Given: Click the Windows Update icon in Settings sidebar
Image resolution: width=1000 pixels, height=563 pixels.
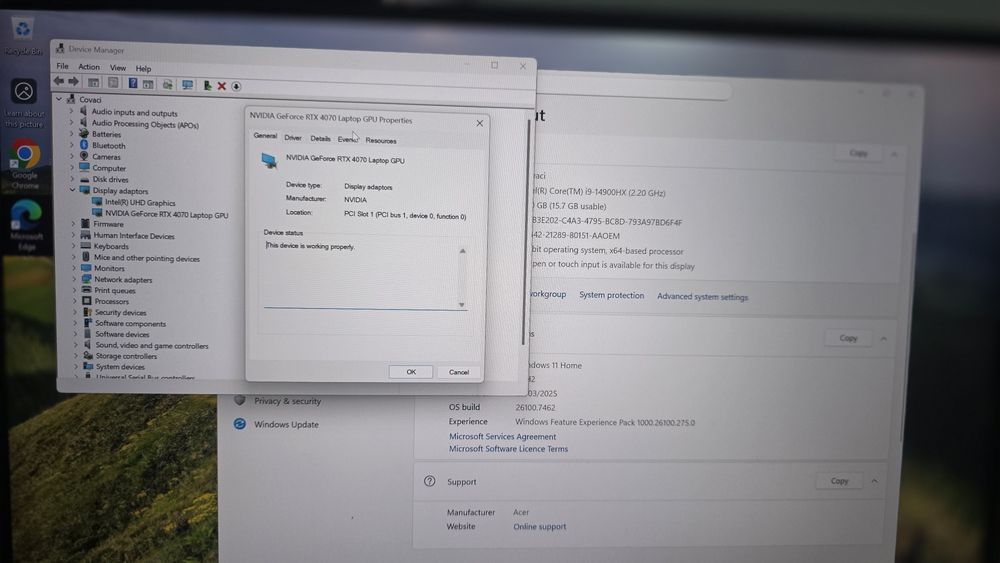Looking at the screenshot, I should point(240,423).
